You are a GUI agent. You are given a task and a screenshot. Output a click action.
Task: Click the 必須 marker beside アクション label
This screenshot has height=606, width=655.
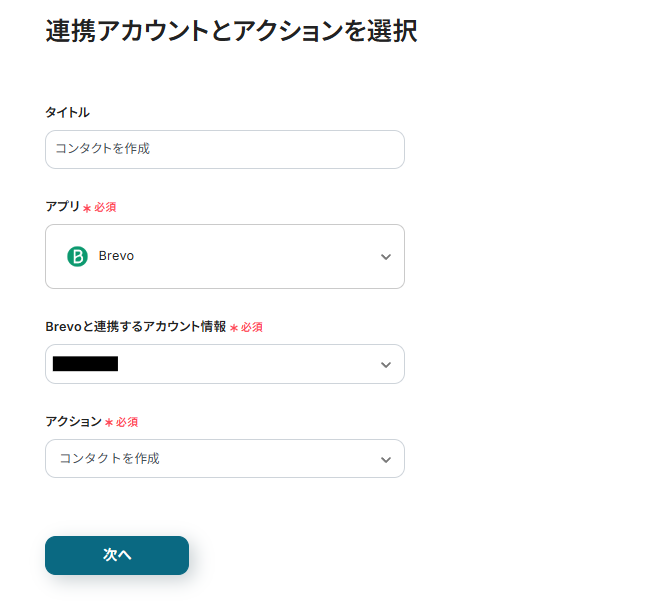(x=126, y=422)
